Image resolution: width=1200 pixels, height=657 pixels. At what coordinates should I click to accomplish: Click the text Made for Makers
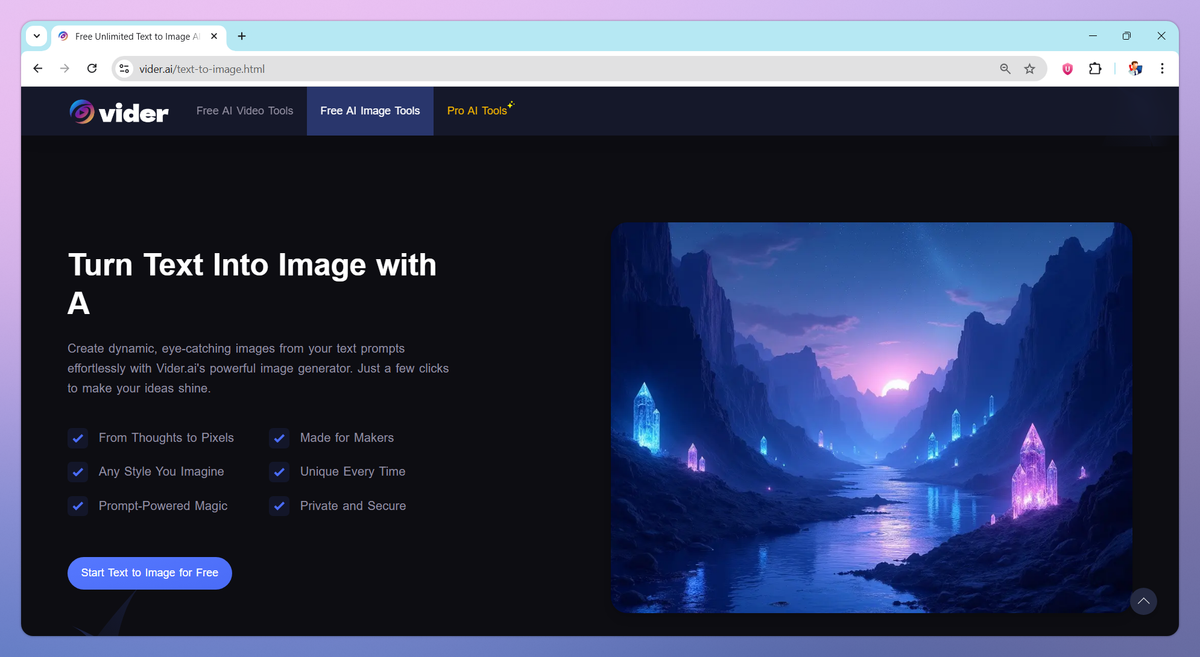tap(347, 438)
